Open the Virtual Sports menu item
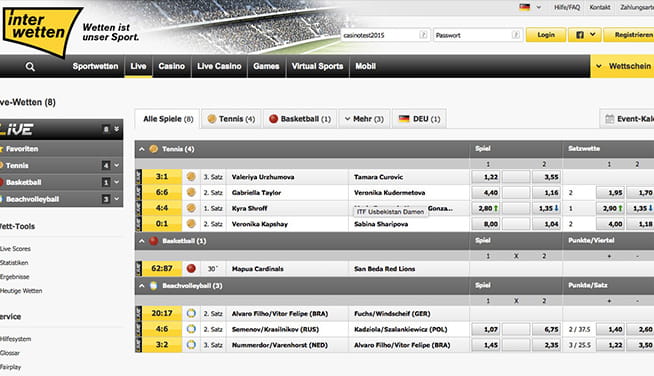 click(317, 66)
